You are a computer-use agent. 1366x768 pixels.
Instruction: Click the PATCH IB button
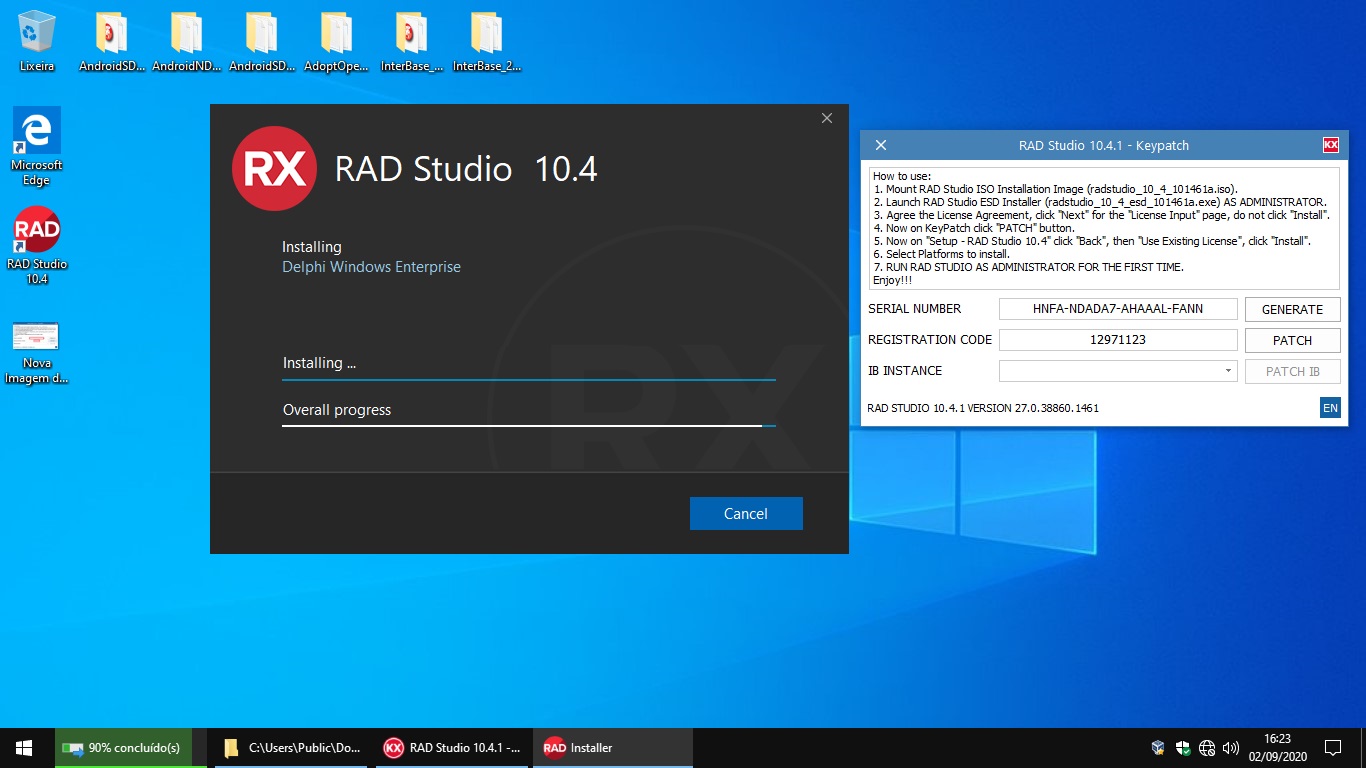click(1292, 371)
